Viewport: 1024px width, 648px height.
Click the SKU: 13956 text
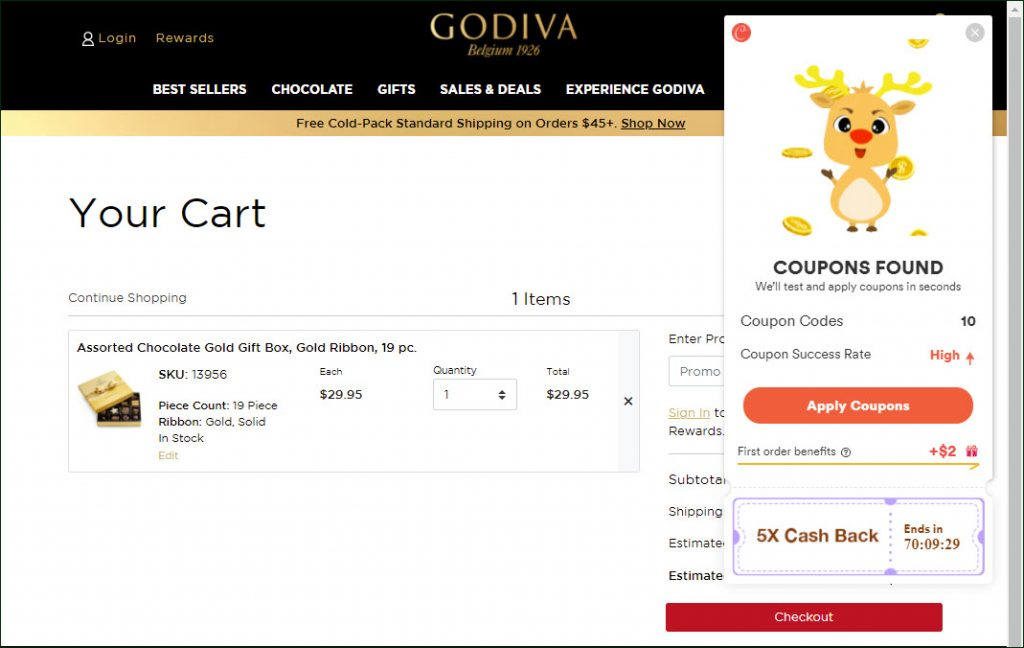[x=193, y=374]
